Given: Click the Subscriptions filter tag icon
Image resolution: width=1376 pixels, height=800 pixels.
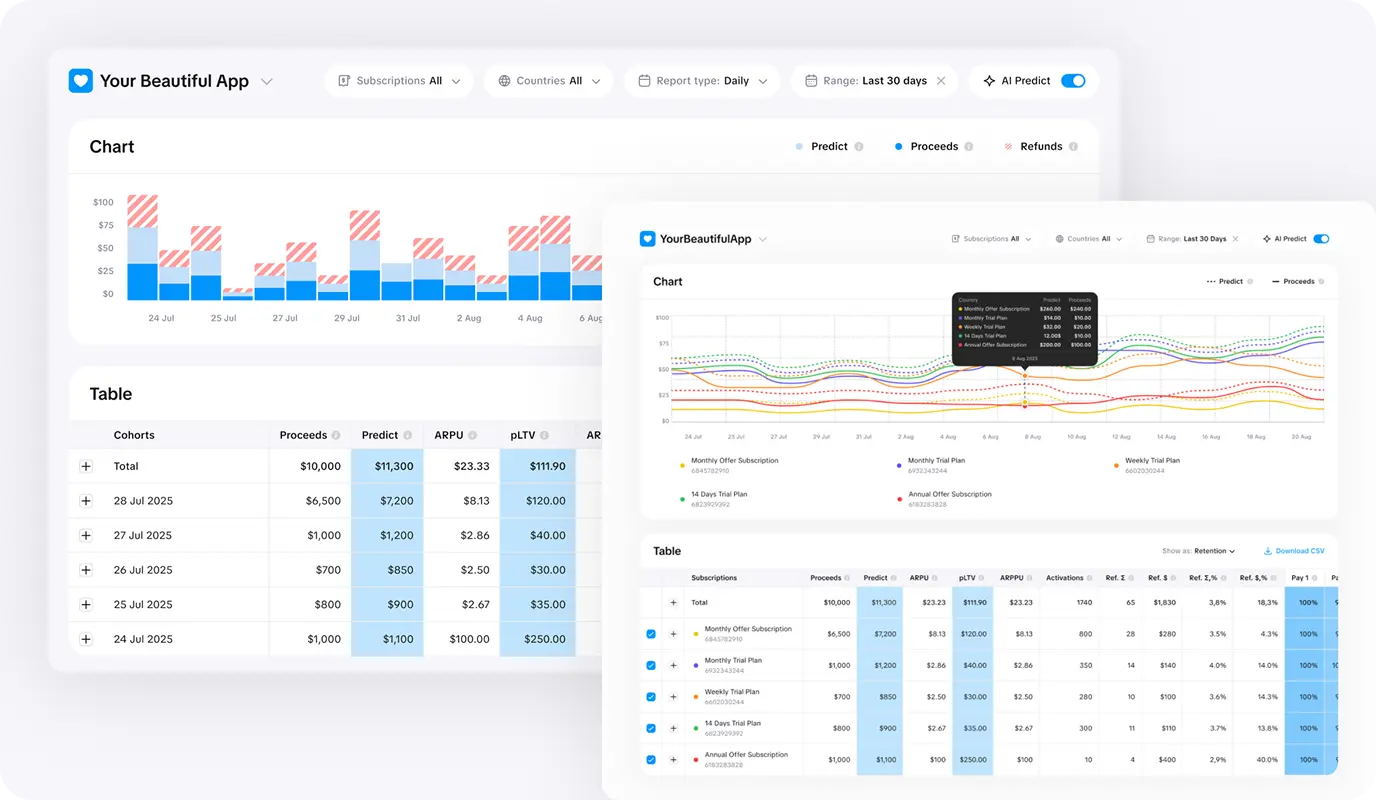Looking at the screenshot, I should (344, 81).
